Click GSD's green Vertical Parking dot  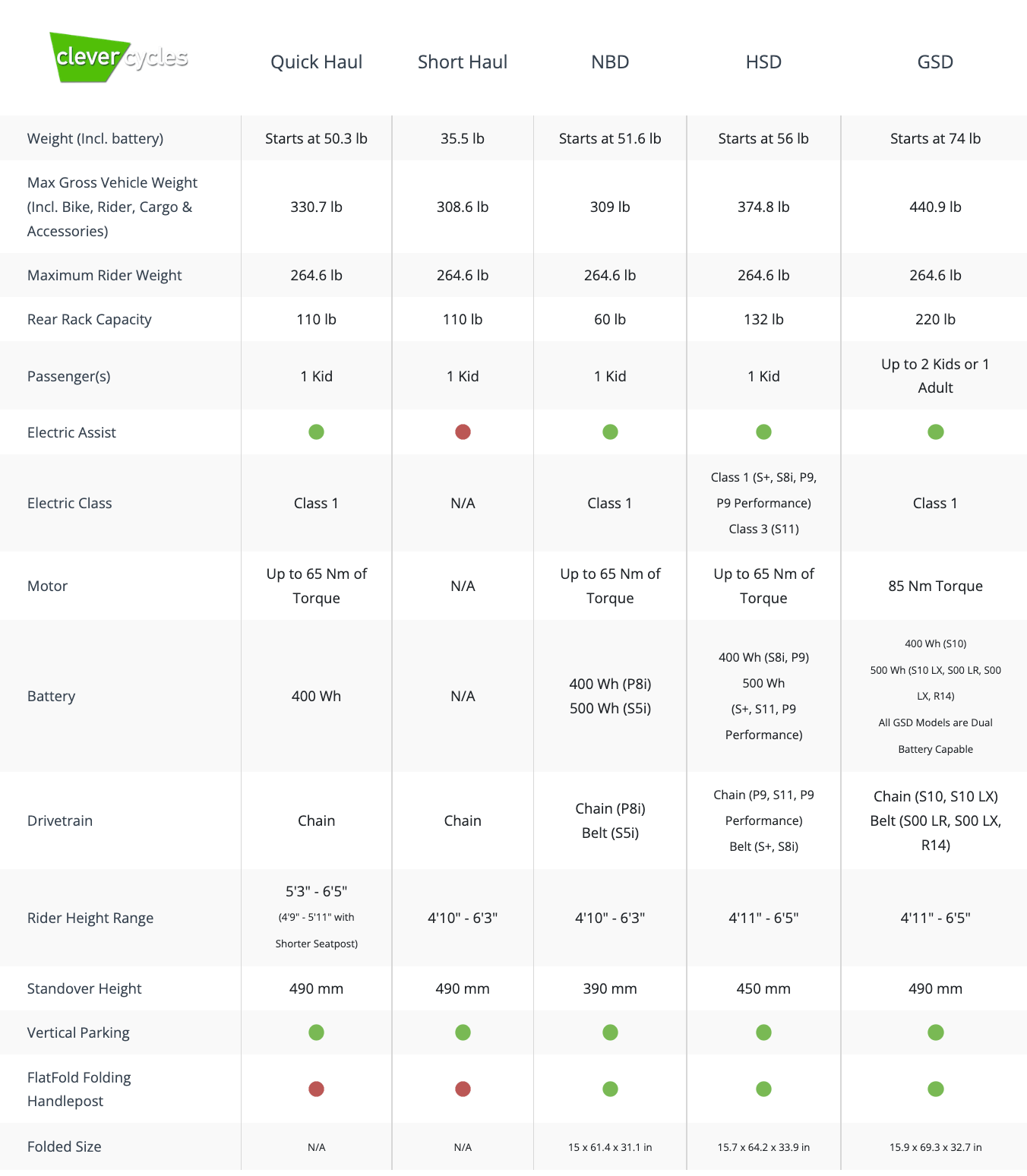pos(935,1032)
